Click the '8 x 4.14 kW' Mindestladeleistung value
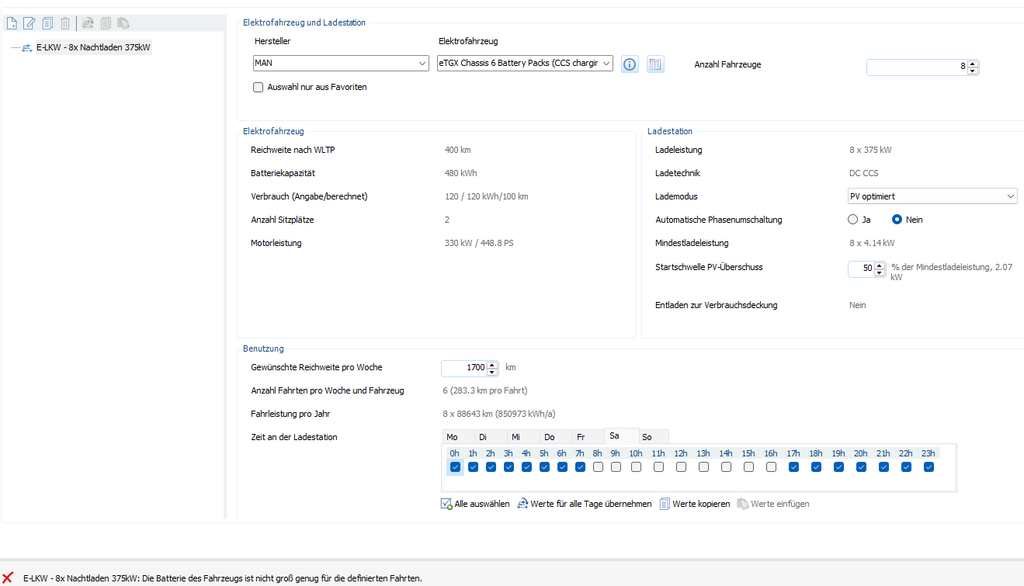1024x586 pixels. click(x=872, y=243)
